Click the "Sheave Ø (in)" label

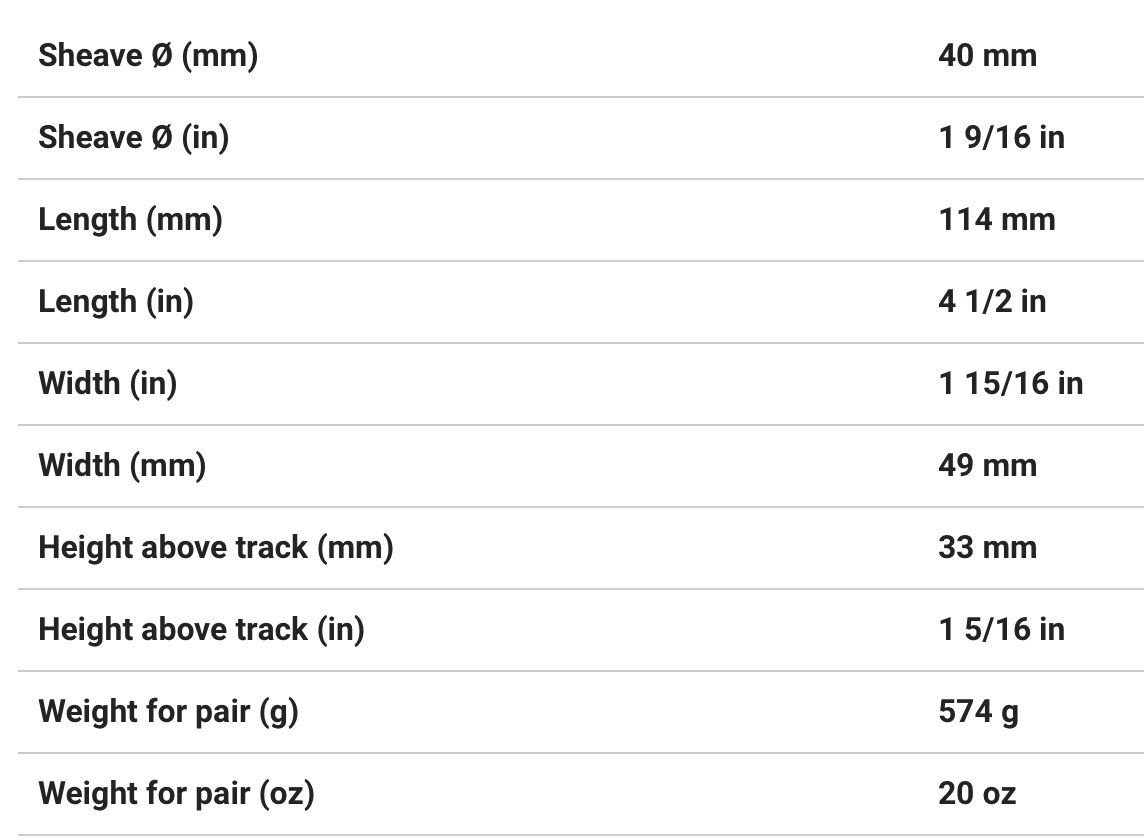coord(133,138)
